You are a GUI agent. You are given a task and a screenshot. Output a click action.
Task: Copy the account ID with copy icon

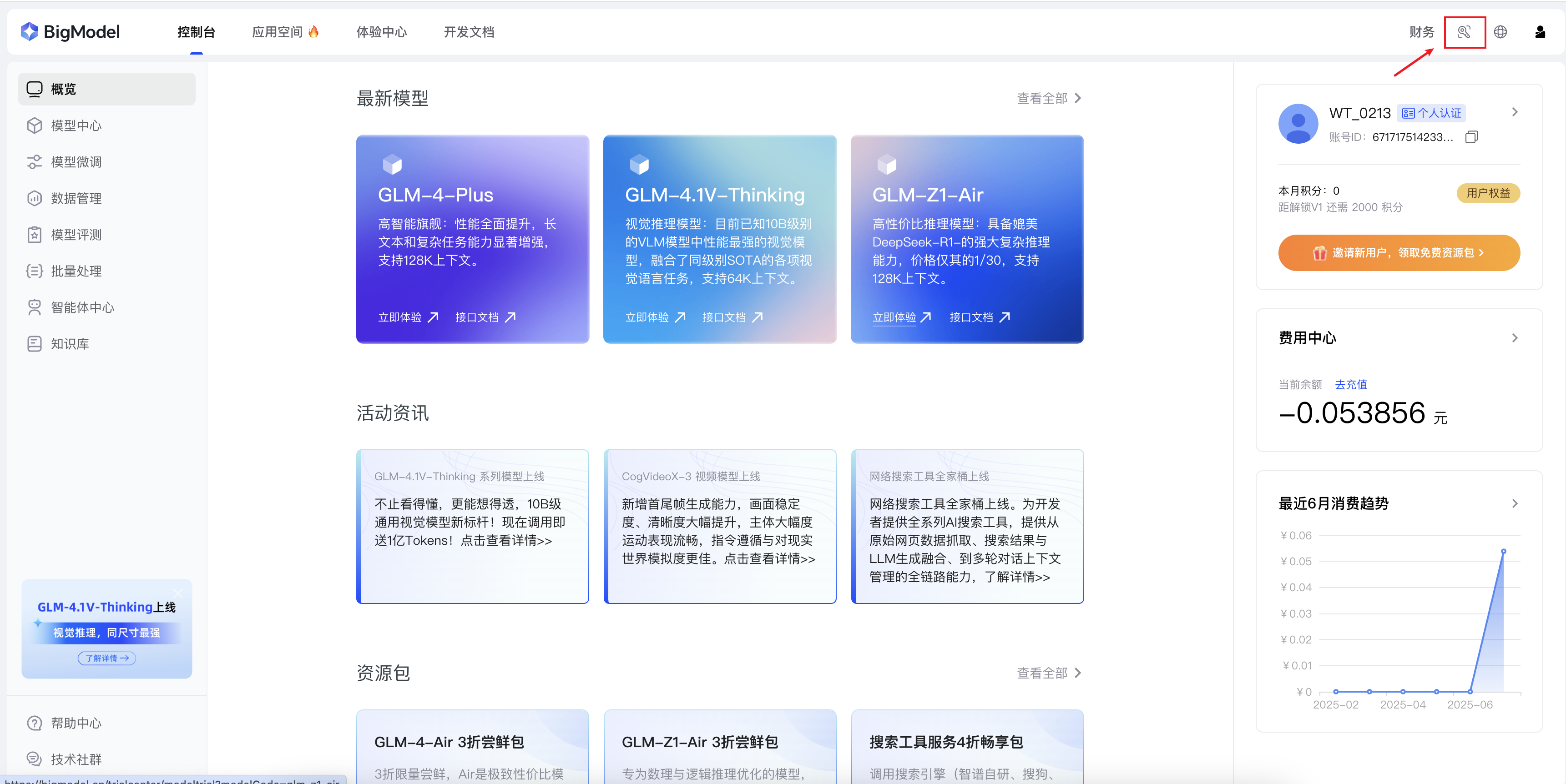click(1471, 137)
